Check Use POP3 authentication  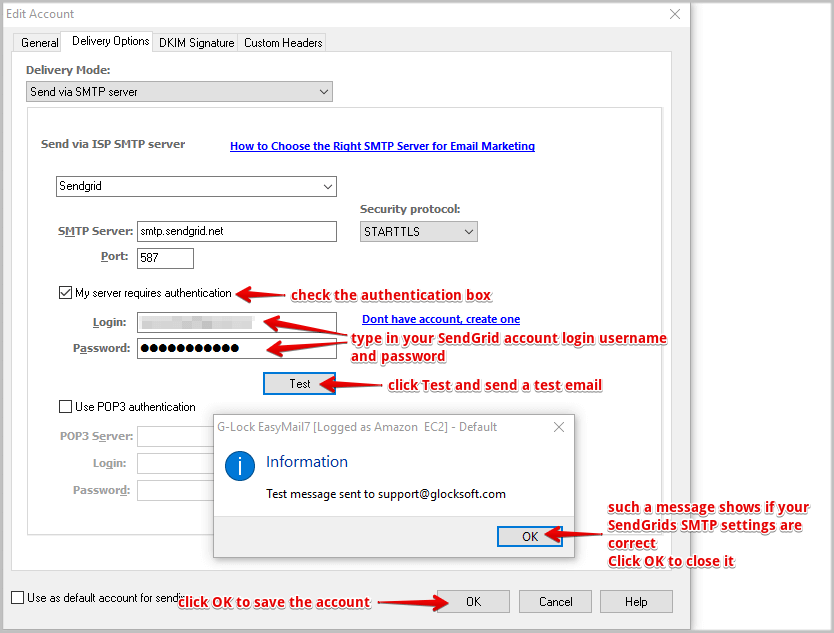pyautogui.click(x=65, y=407)
